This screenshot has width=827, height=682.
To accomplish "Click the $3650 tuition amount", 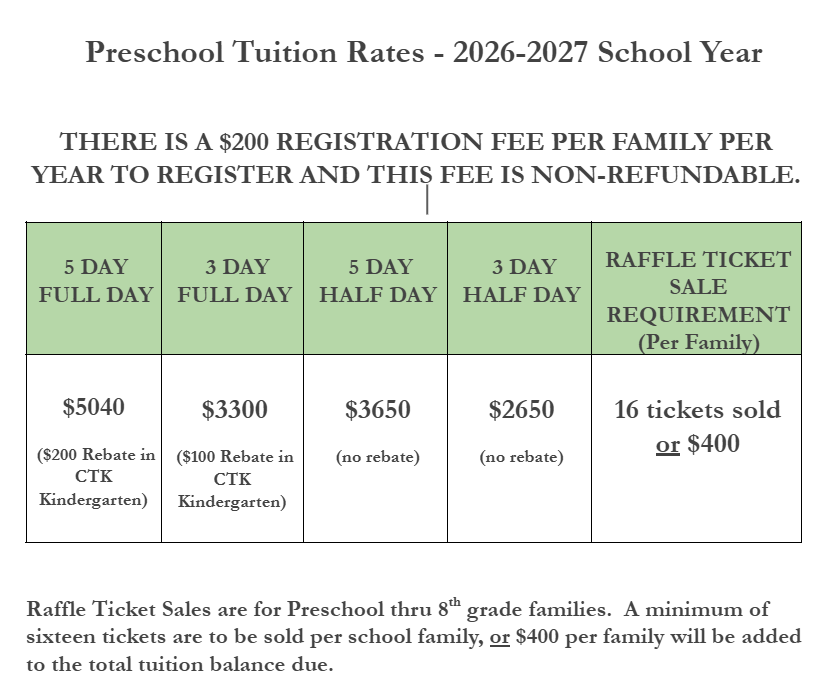I will click(378, 410).
